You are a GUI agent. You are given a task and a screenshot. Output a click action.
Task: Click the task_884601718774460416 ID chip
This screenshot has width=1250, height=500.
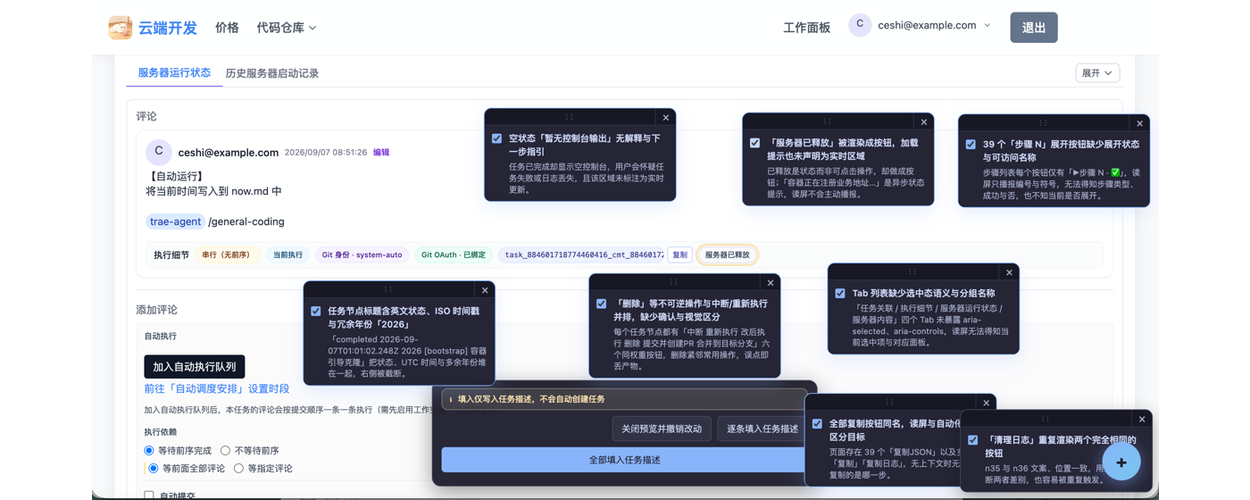point(583,255)
